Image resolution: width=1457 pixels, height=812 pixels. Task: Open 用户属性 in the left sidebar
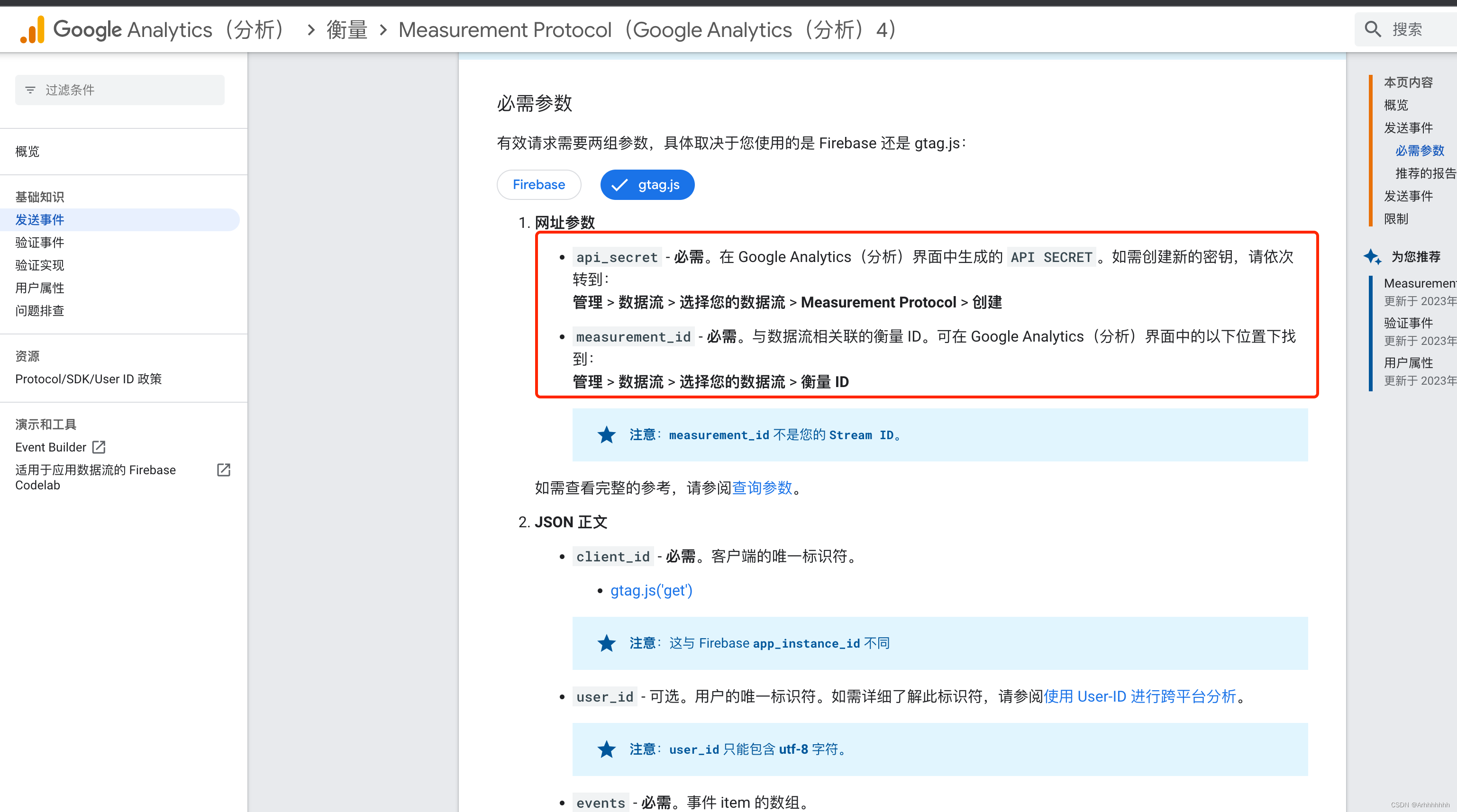click(40, 288)
